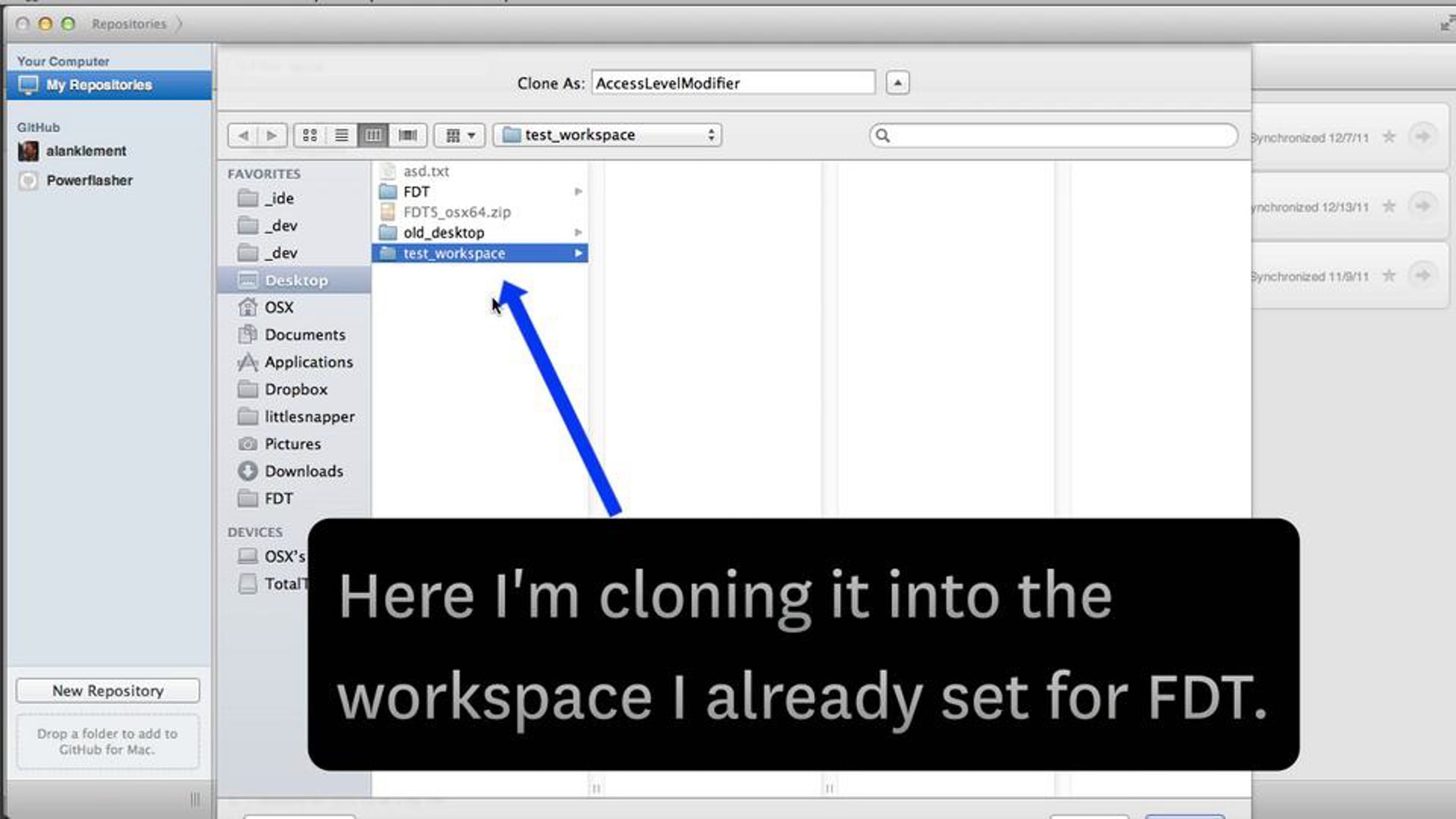Open the item arrangement dropdown
Image resolution: width=1456 pixels, height=819 pixels.
point(460,135)
